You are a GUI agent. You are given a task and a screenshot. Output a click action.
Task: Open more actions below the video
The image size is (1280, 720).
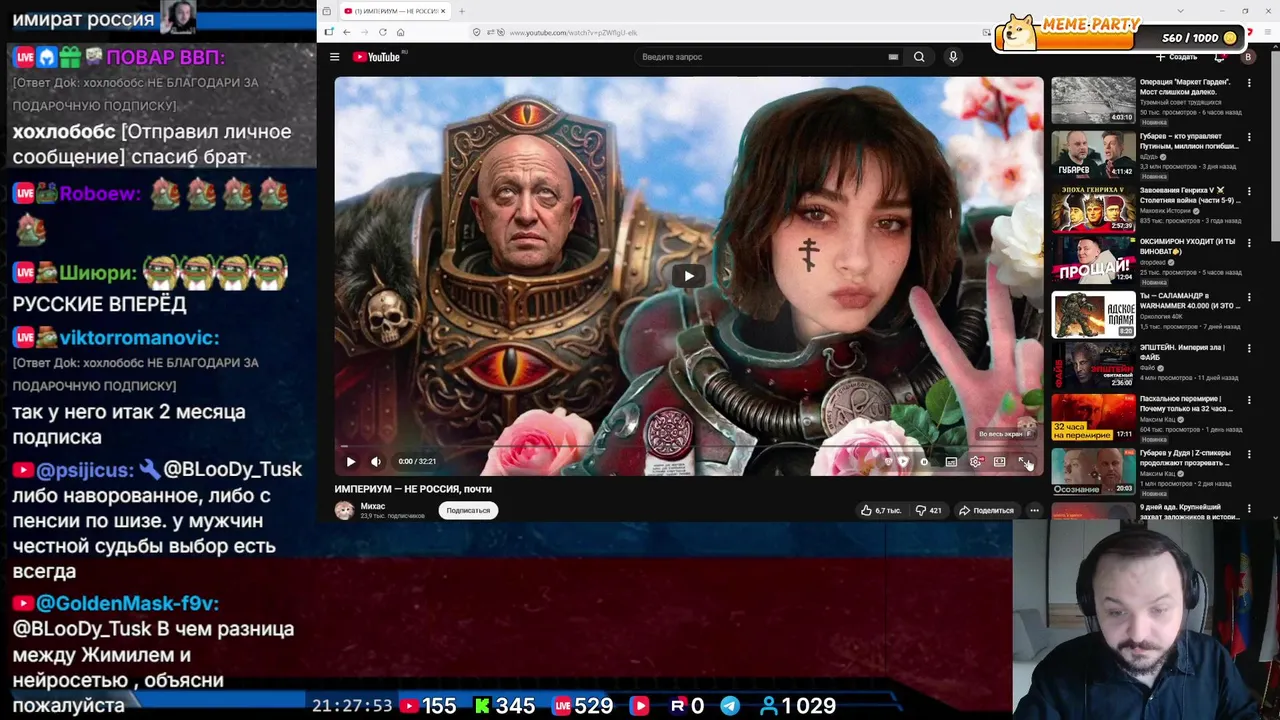1034,510
